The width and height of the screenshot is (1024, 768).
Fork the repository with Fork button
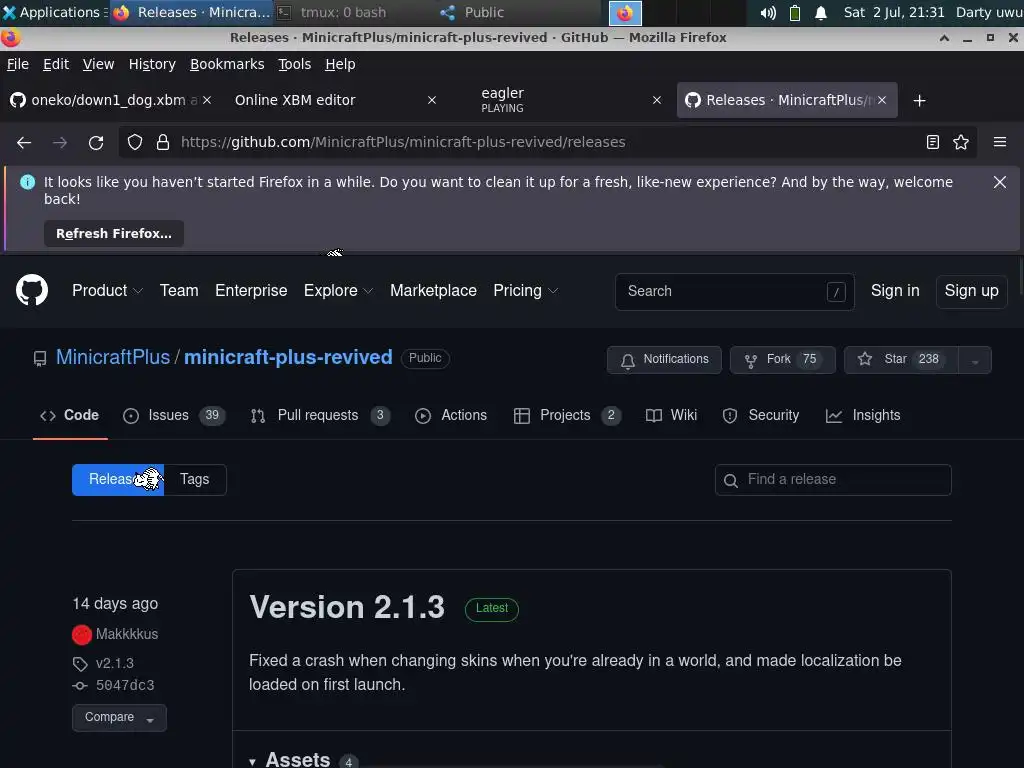click(x=782, y=360)
